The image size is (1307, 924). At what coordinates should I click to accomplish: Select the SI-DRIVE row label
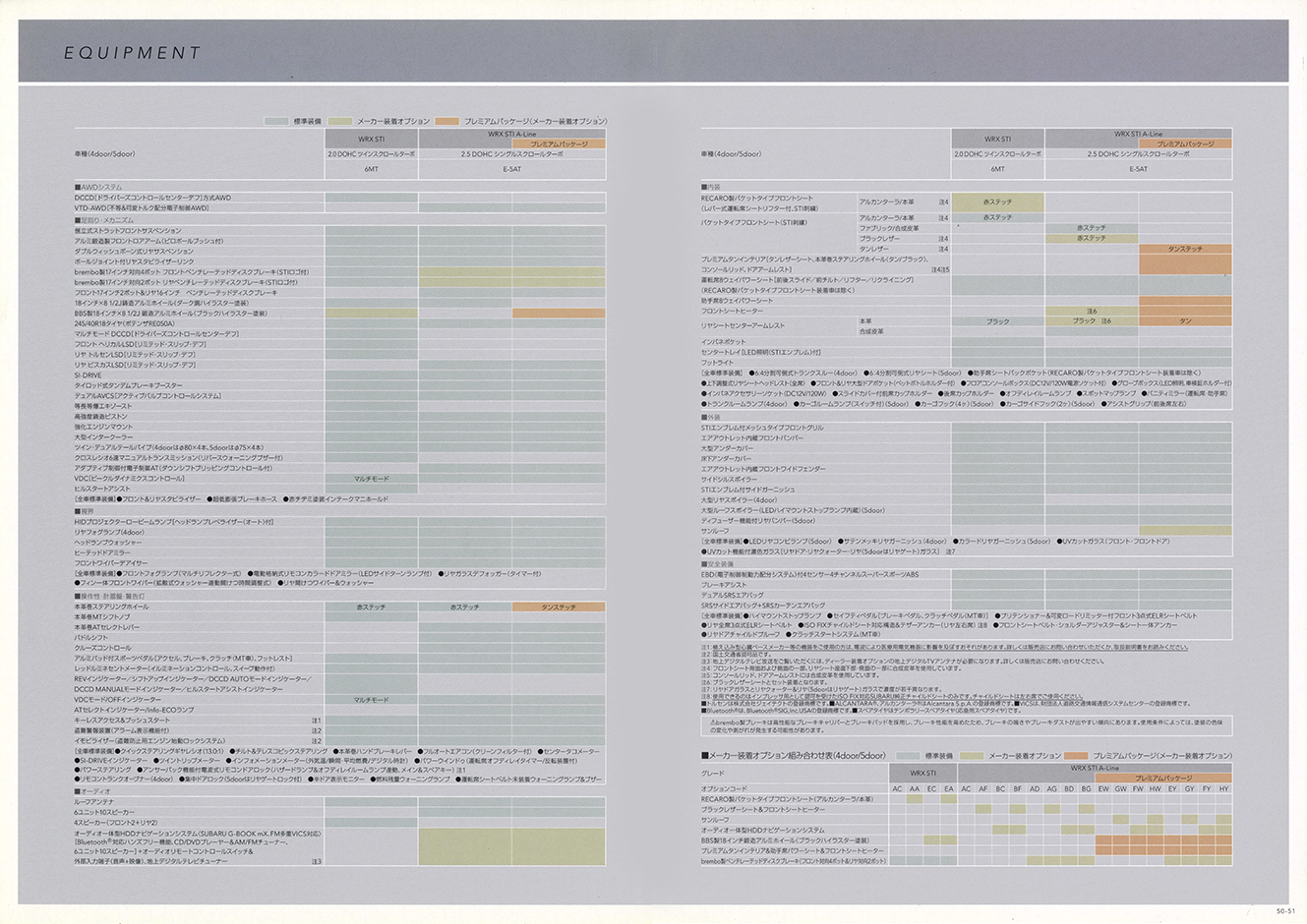[x=88, y=375]
